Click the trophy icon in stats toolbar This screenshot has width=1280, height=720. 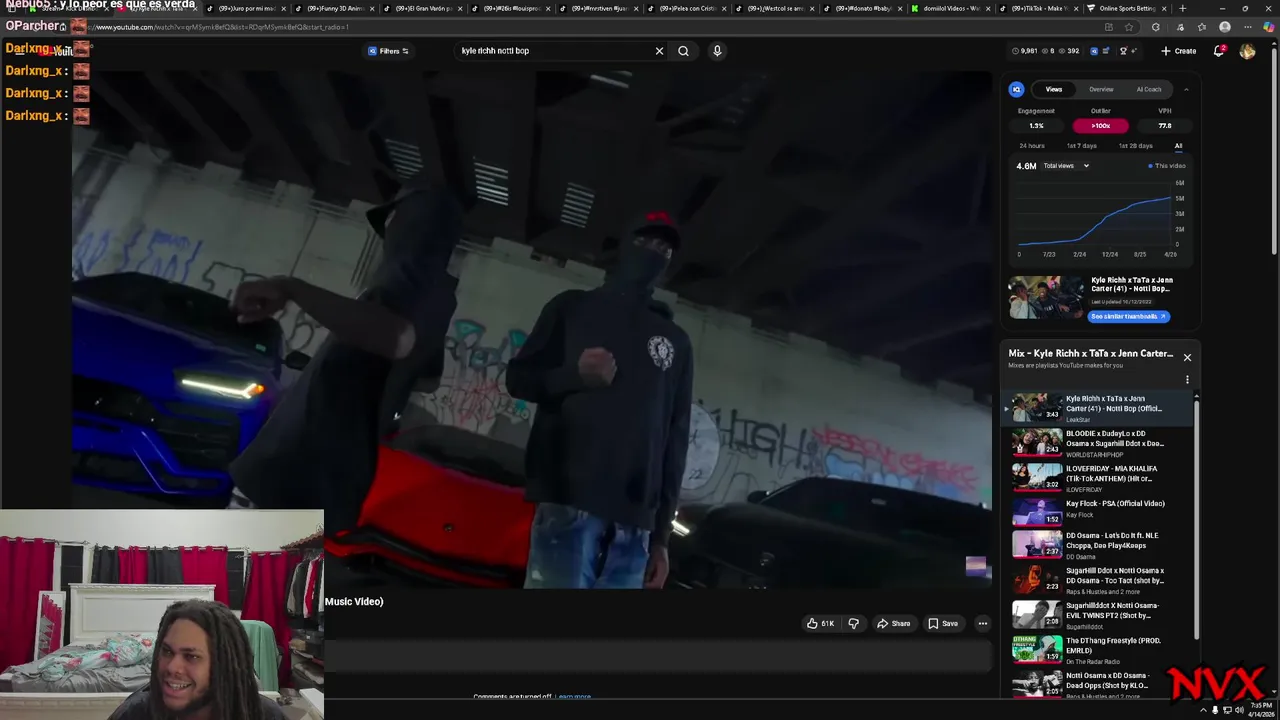point(1123,51)
